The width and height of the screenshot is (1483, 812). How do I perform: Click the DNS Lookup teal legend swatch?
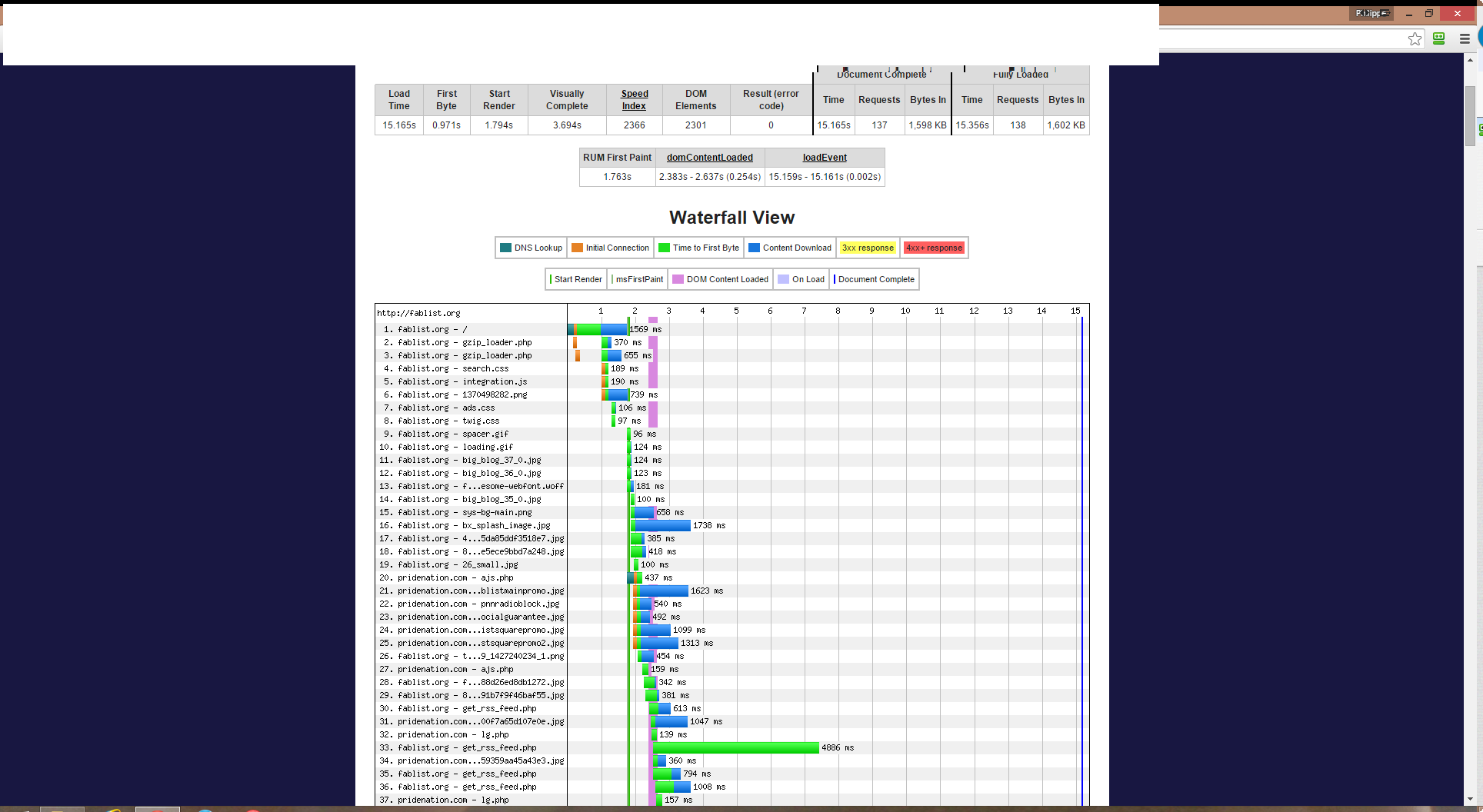click(x=505, y=248)
